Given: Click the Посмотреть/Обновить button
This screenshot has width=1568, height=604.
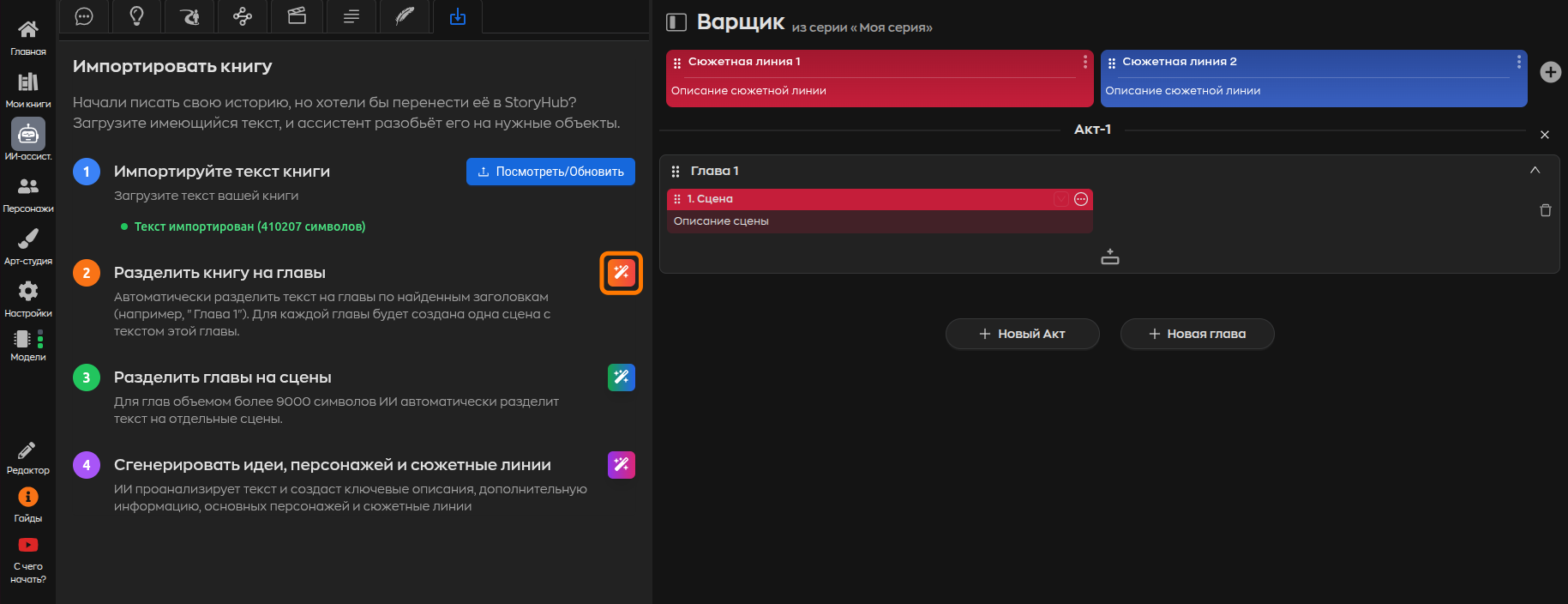Looking at the screenshot, I should coord(550,172).
